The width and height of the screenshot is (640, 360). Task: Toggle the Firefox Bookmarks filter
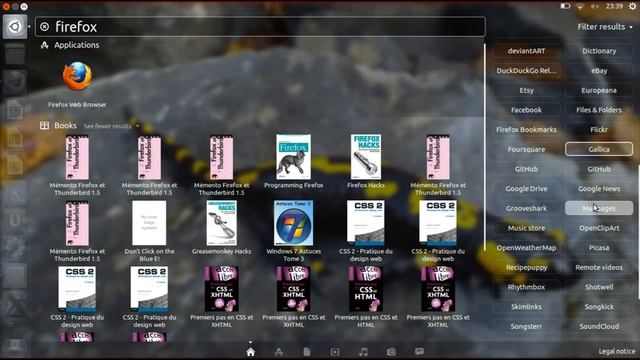[526, 129]
